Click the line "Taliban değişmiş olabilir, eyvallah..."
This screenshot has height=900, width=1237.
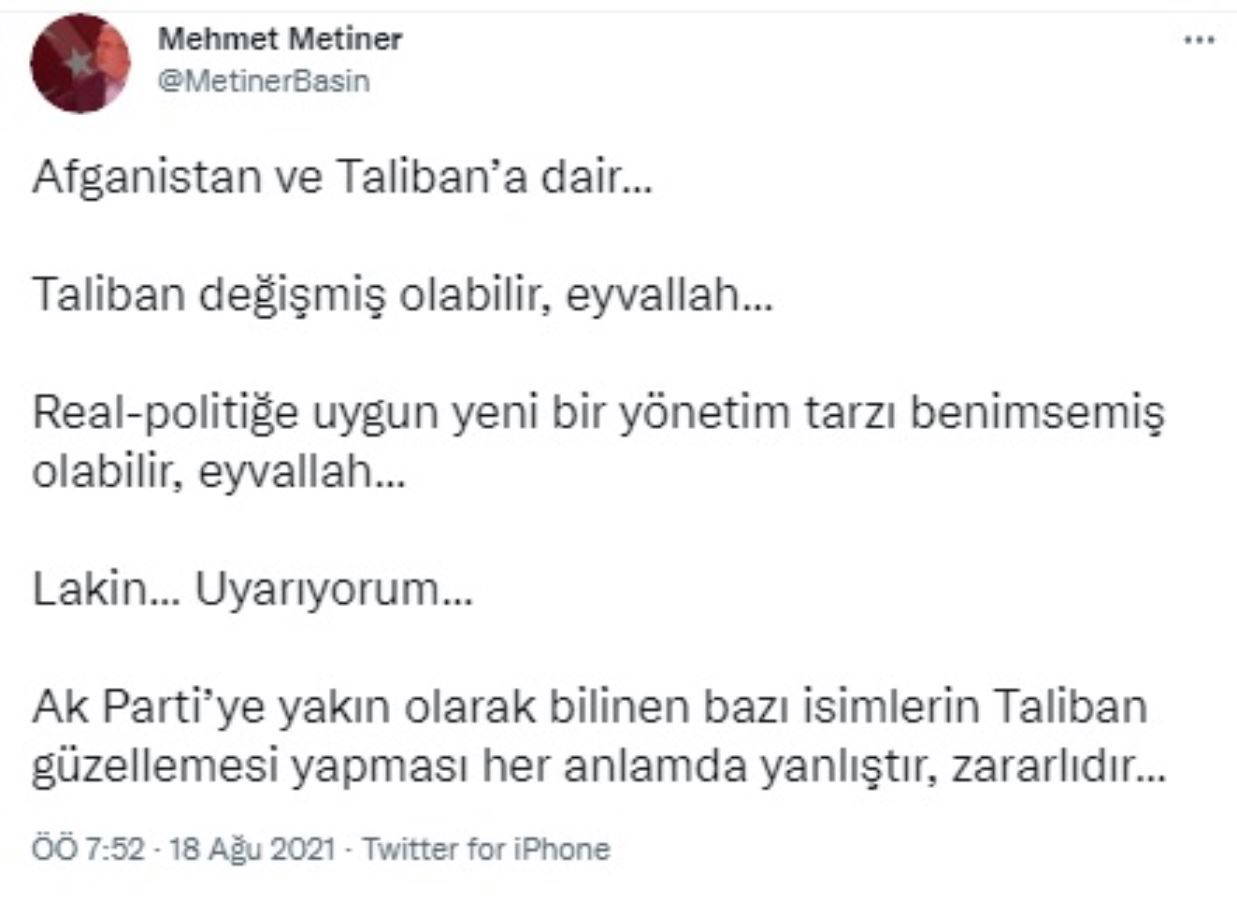(x=402, y=297)
